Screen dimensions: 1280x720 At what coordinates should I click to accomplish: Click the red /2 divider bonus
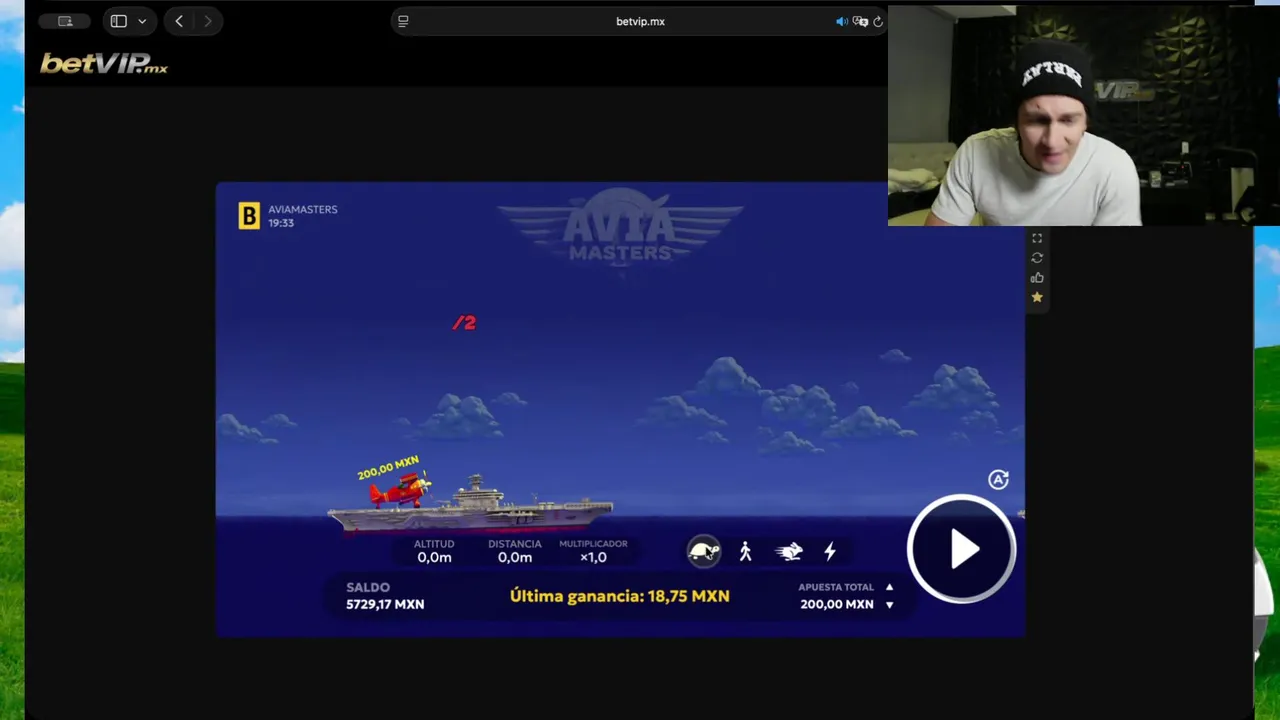[465, 322]
